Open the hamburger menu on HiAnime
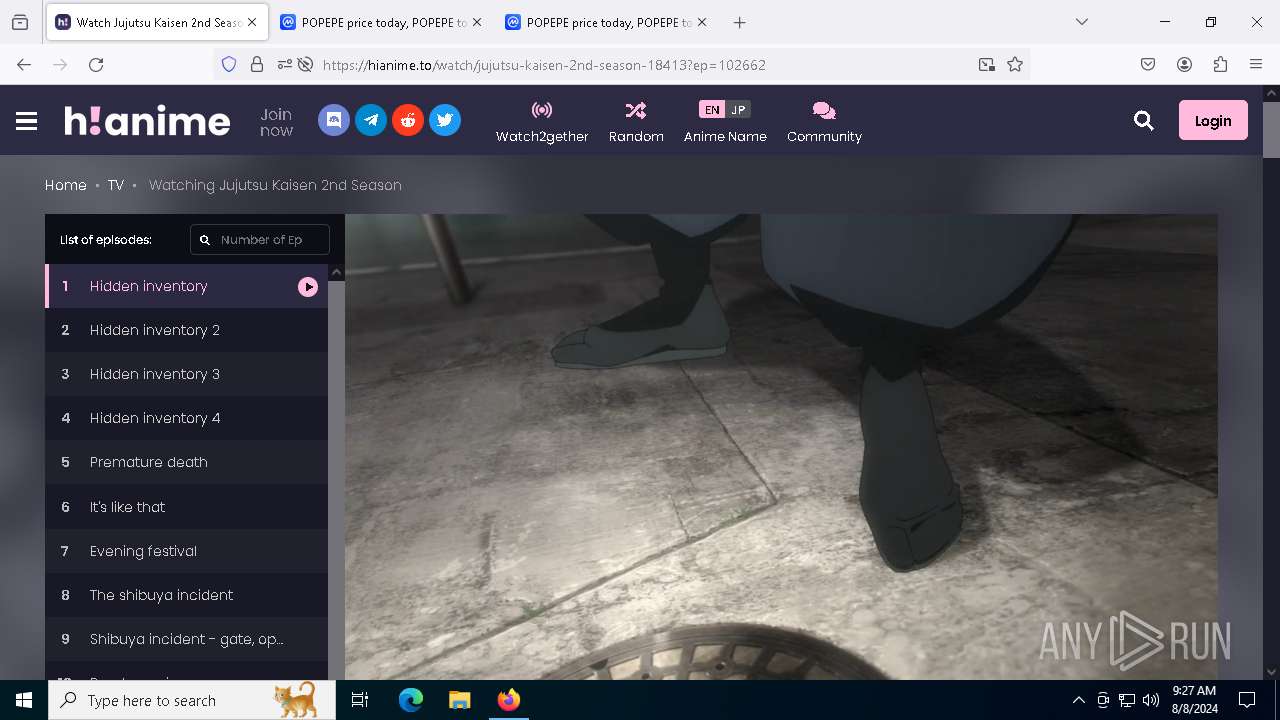The height and width of the screenshot is (720, 1280). point(27,121)
